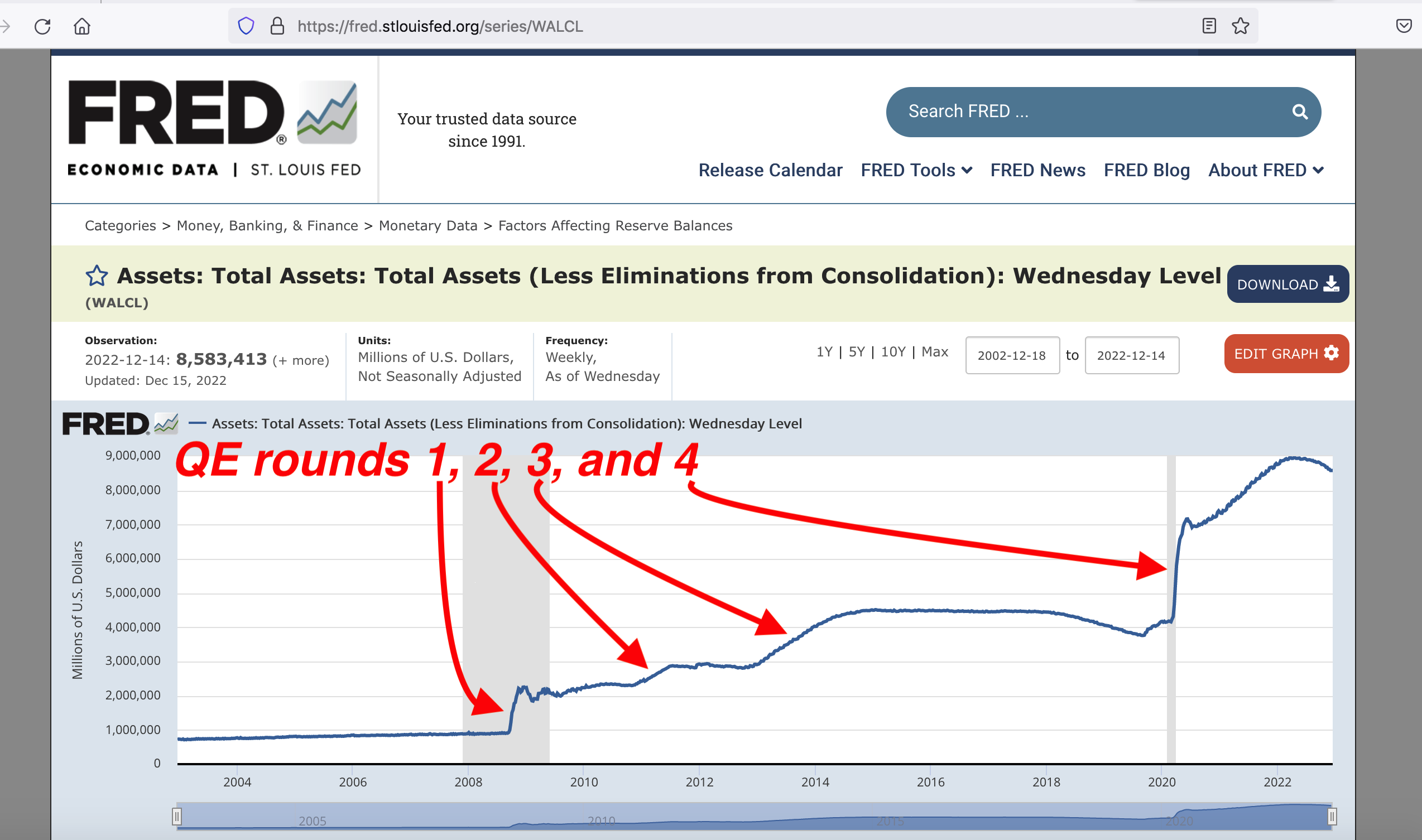Bookmark this page with star icon
Screen dimensions: 1422x840
tap(1240, 26)
